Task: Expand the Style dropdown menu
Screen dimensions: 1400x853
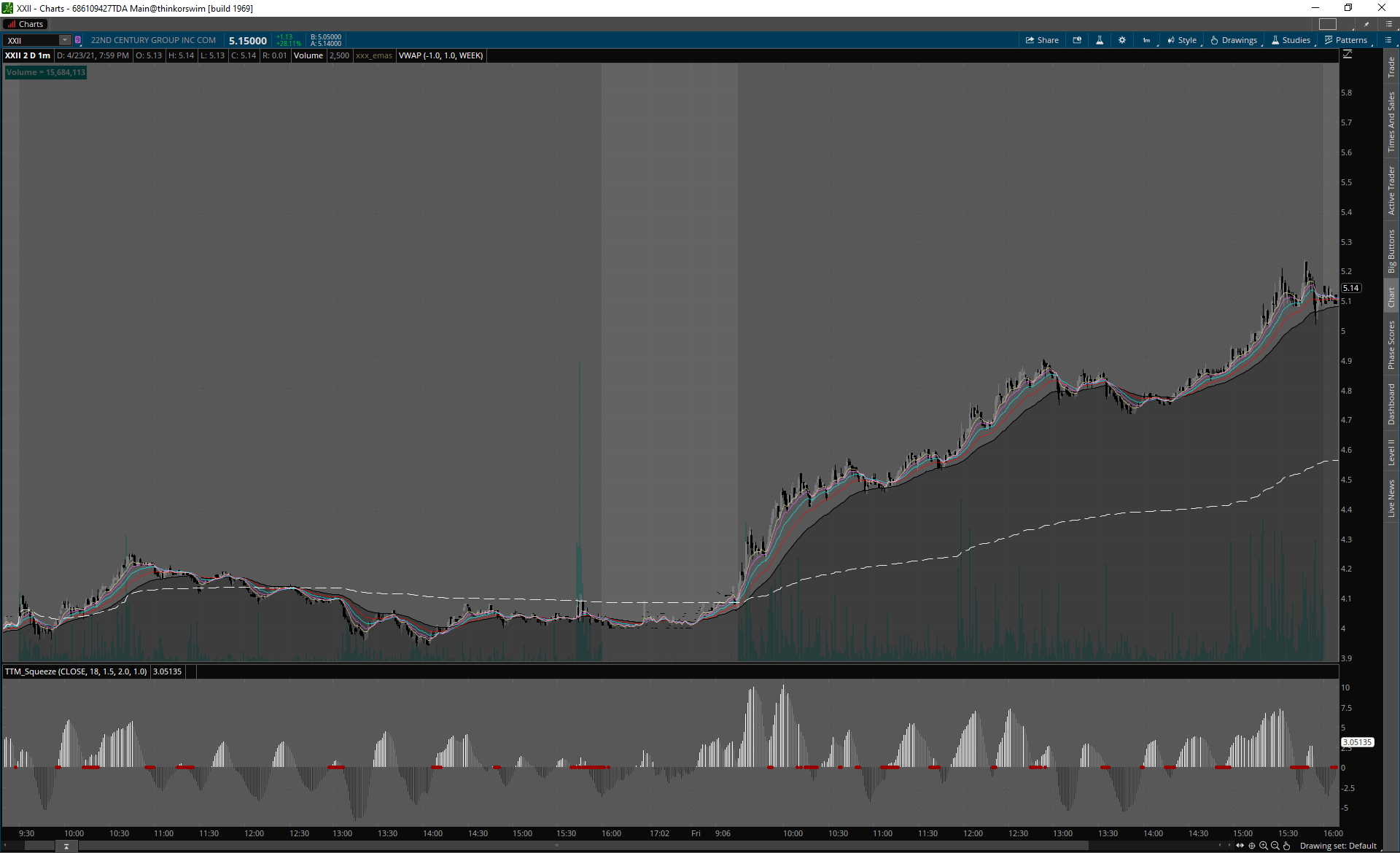Action: coord(1182,40)
